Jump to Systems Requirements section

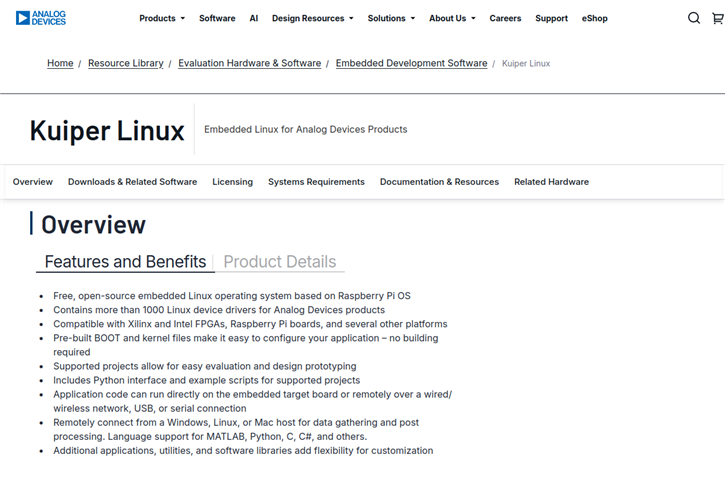point(316,182)
